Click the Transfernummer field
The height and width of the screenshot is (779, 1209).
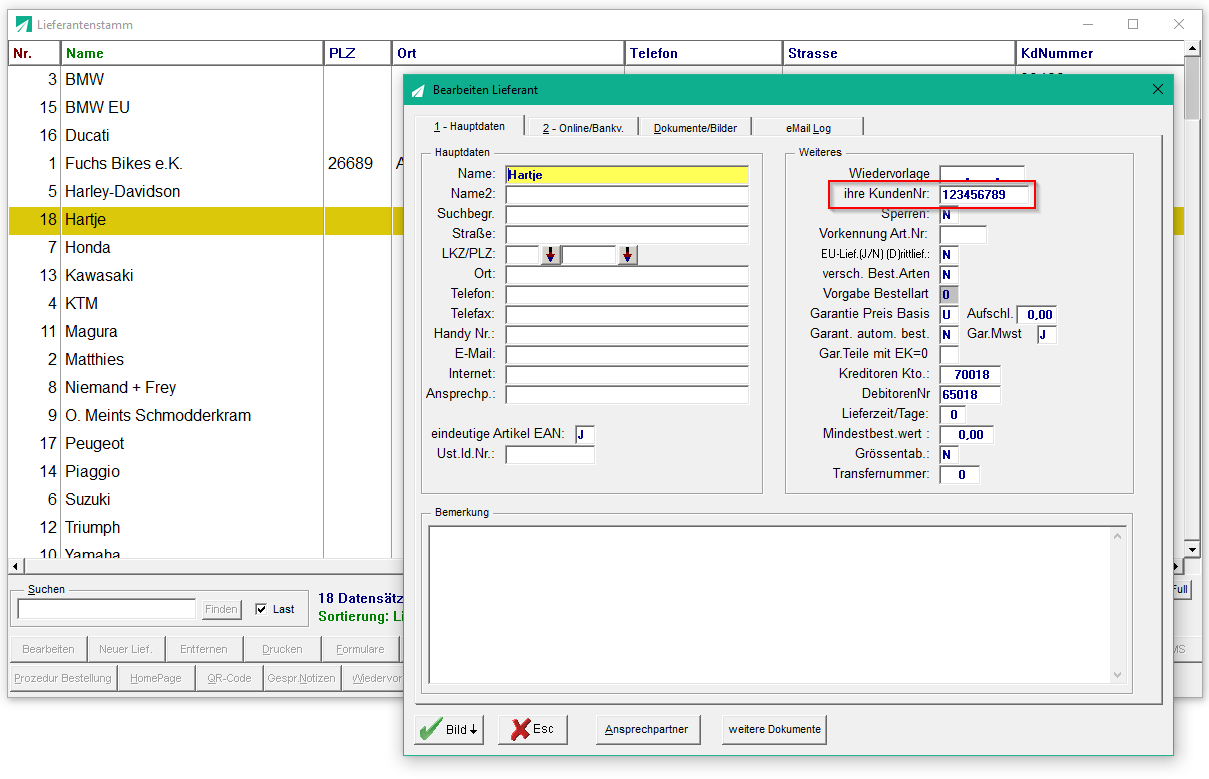click(960, 474)
